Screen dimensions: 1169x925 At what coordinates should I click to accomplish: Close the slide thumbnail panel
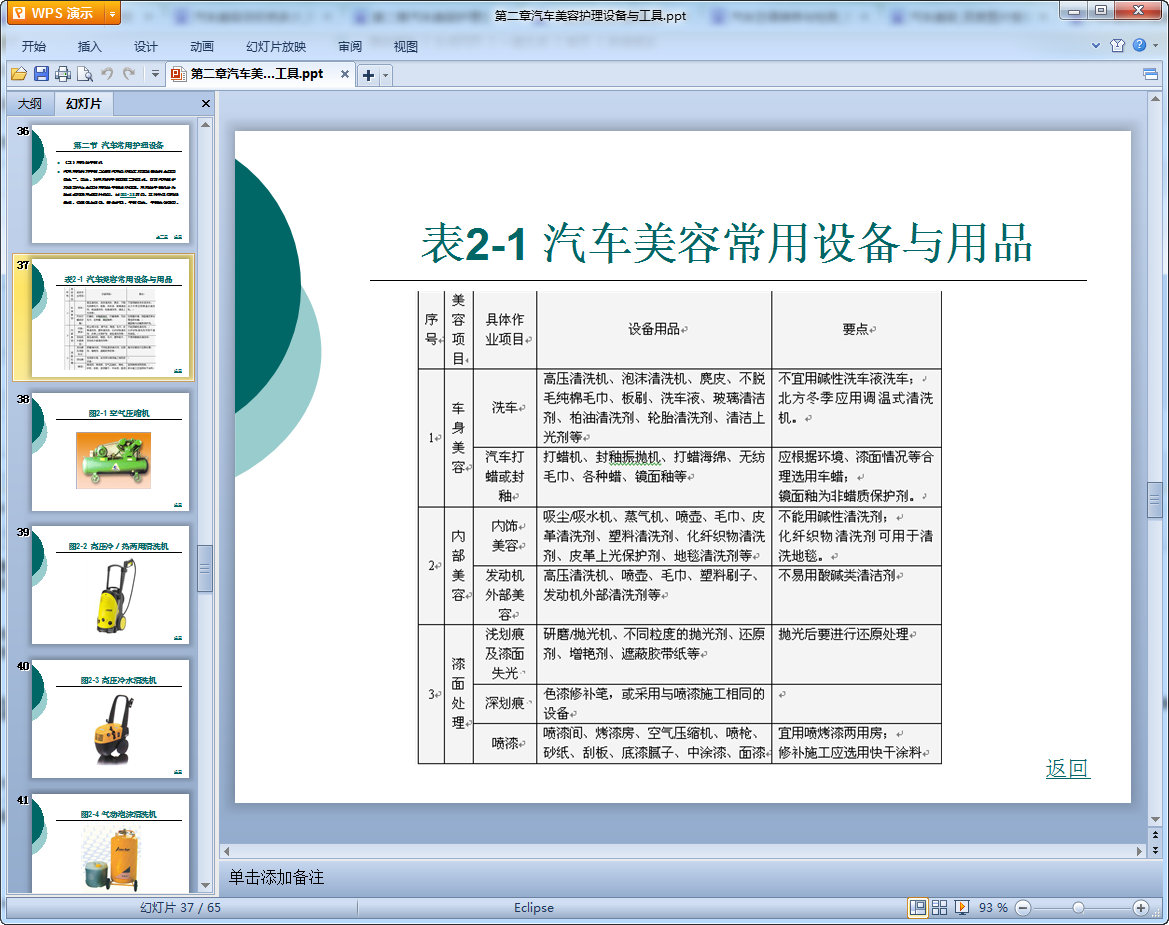coord(206,104)
